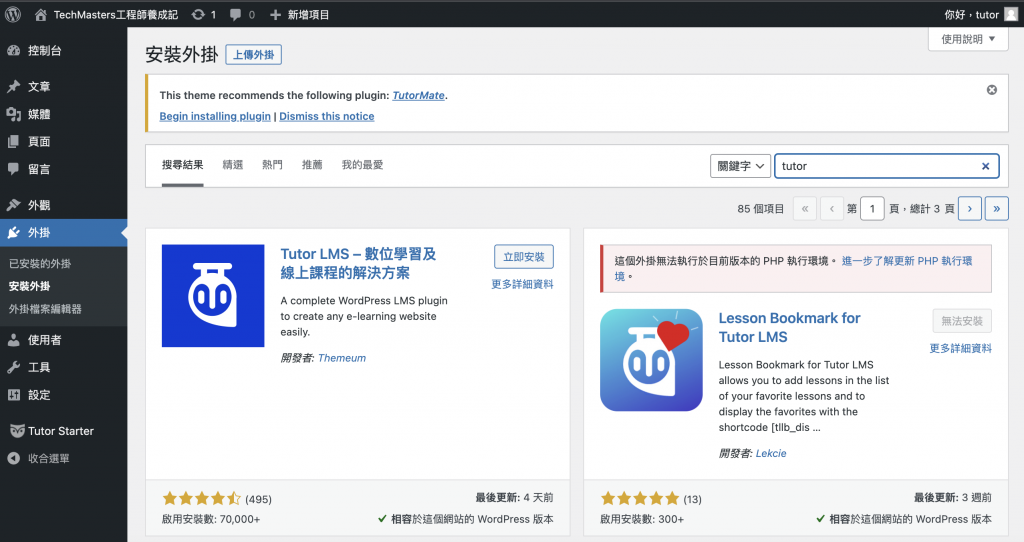1024x542 pixels.
Task: Open the Themeum developer link
Action: 342,358
